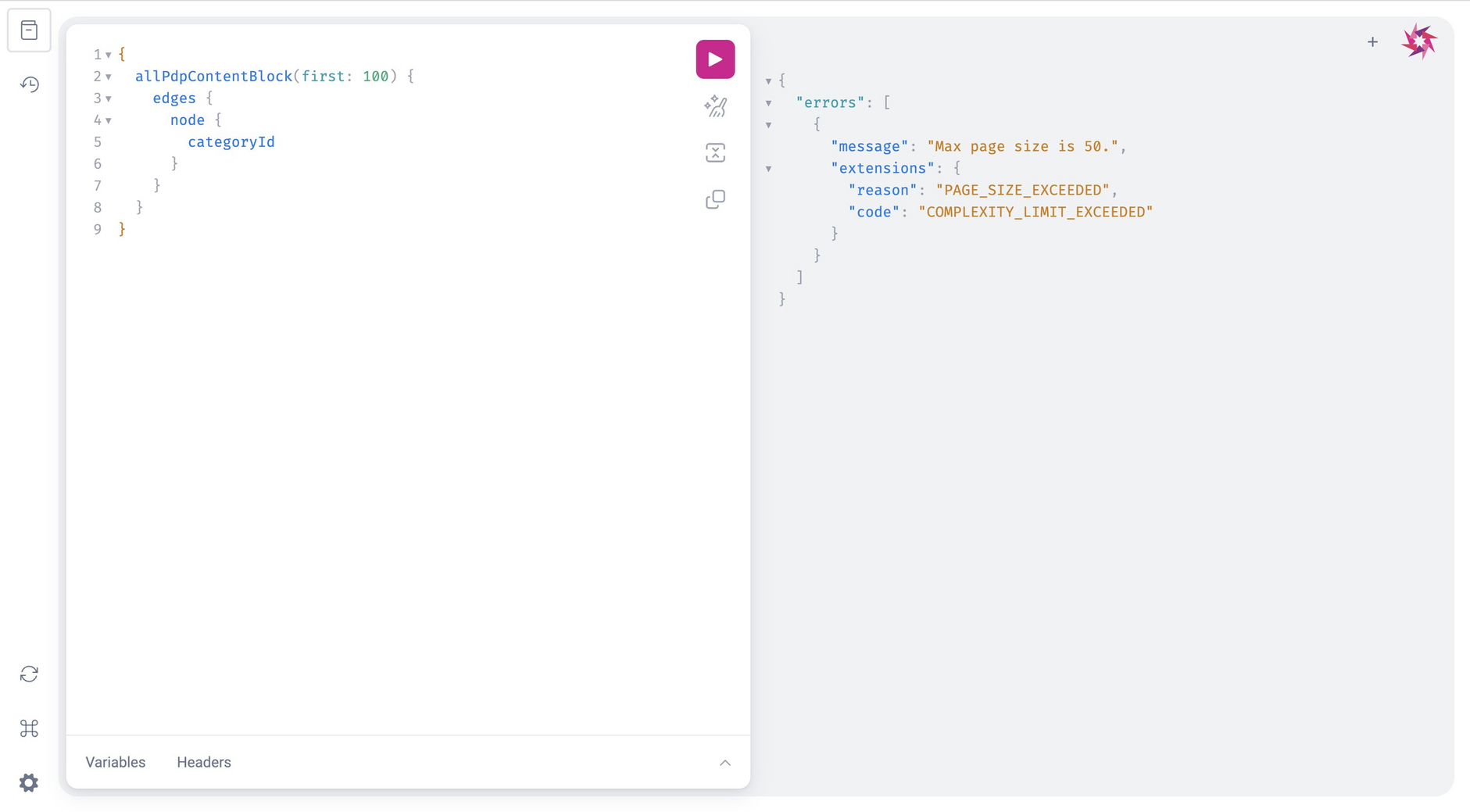1470x812 pixels.
Task: Fold the node block on line 4
Action: (x=109, y=120)
